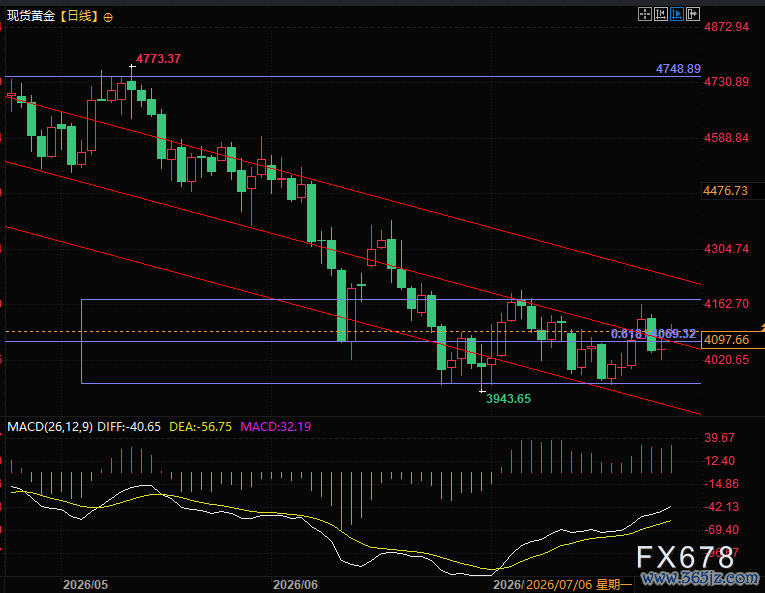
Task: Click the MACD:32.19 magenta value
Action: pos(275,427)
